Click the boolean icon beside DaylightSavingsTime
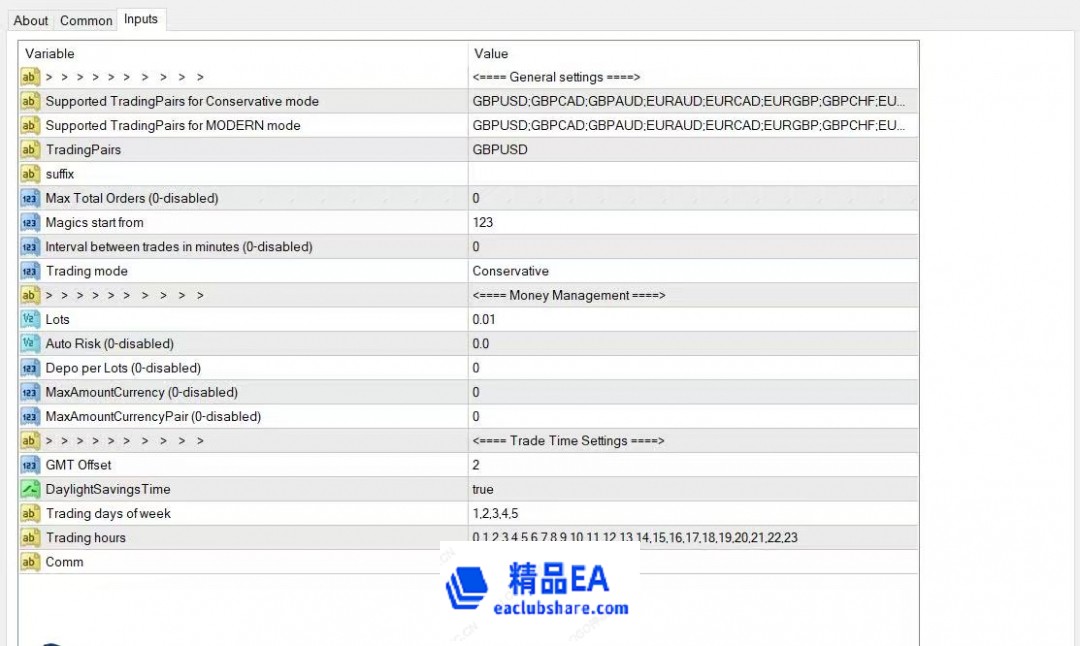The image size is (1080, 646). [x=30, y=489]
